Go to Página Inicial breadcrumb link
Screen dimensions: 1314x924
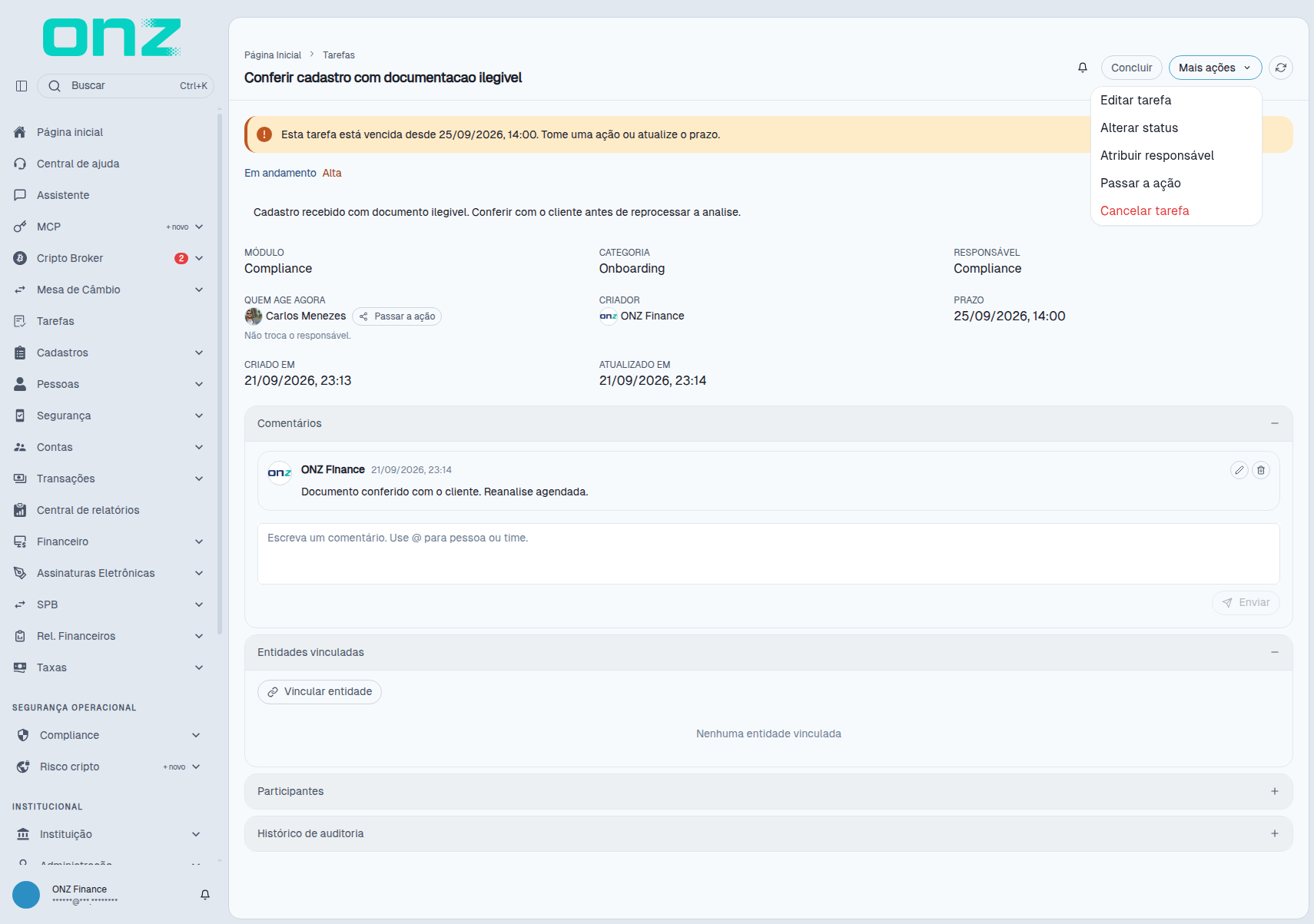tap(273, 55)
